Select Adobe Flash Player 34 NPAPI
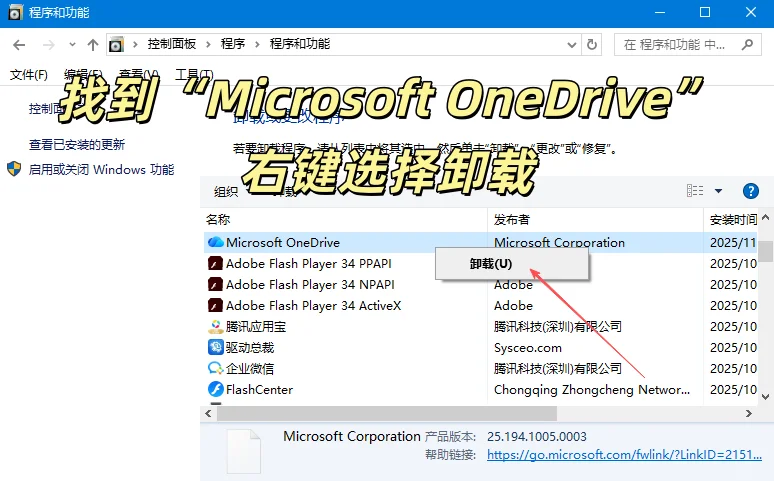 pos(310,285)
